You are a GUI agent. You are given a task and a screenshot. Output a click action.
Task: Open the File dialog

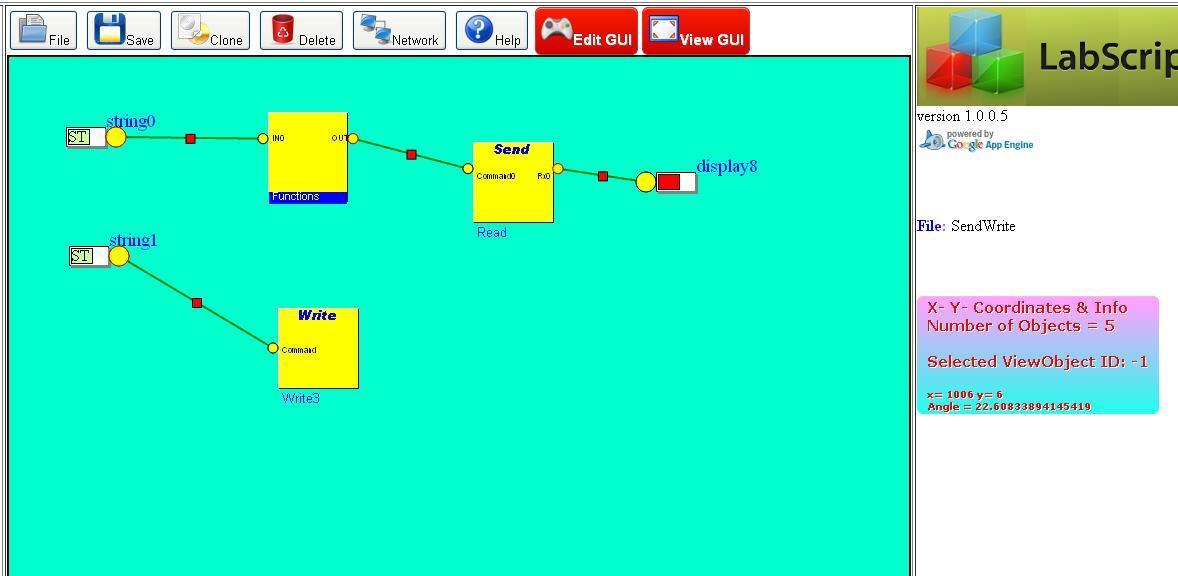(x=43, y=30)
